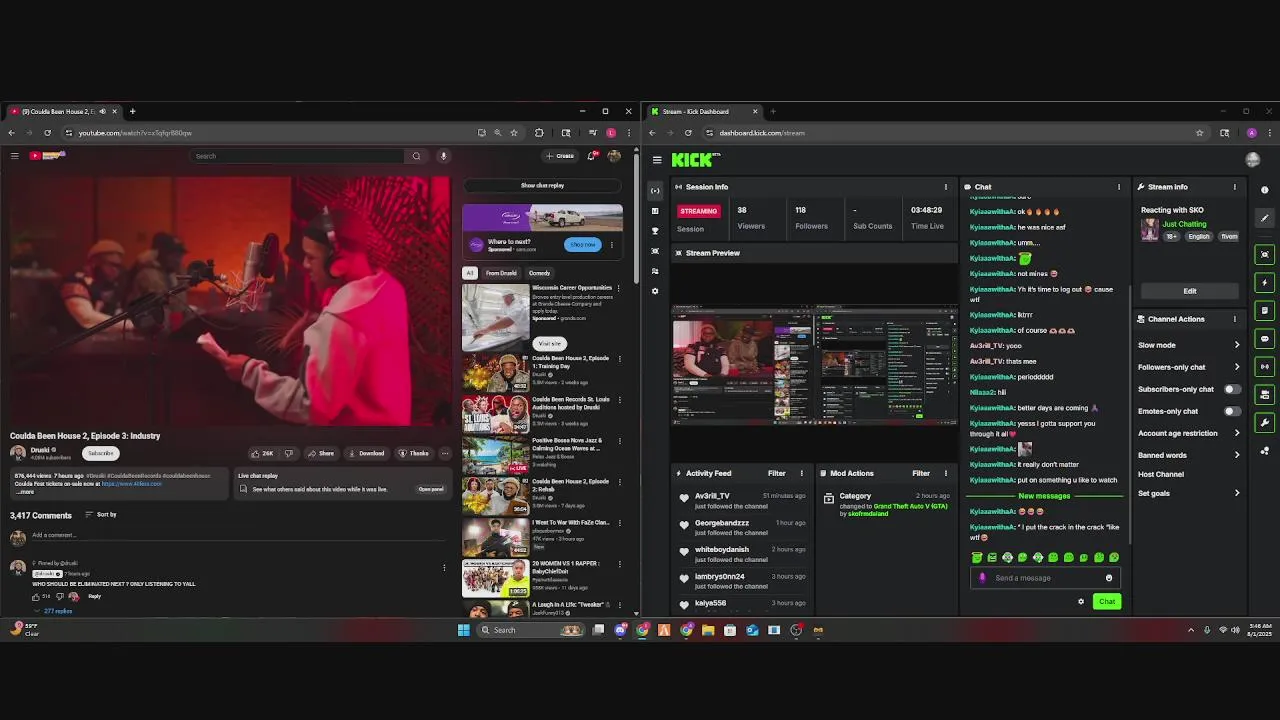
Task: Expand 277 replies on pinned comment
Action: pos(54,611)
